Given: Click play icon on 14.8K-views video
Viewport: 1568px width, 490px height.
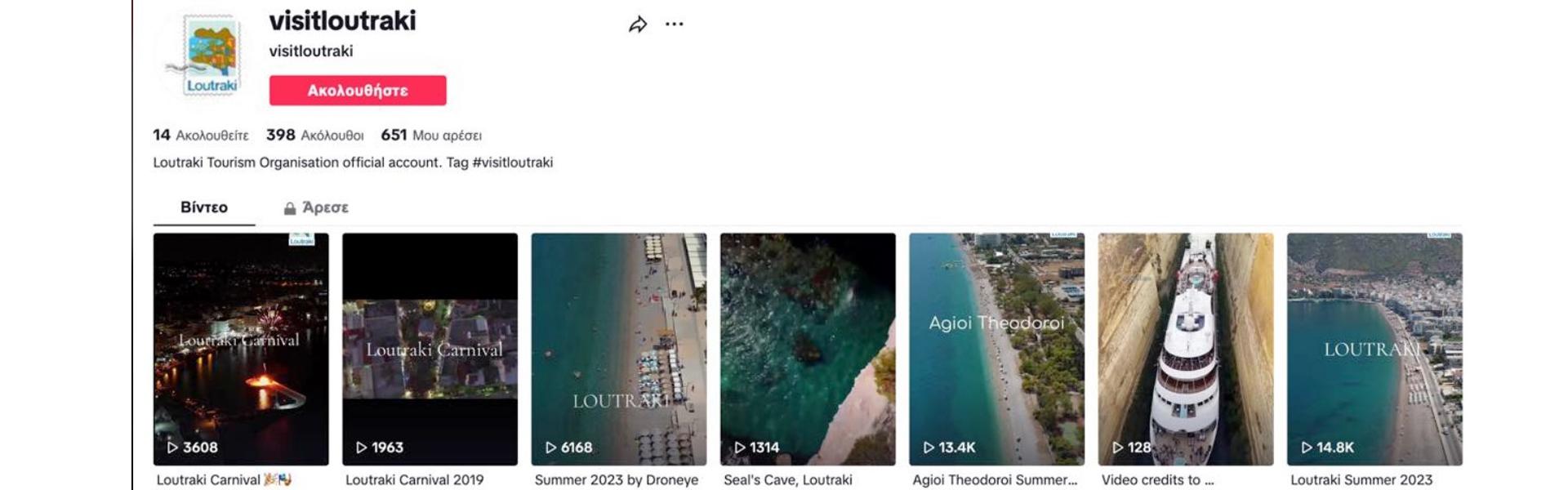Looking at the screenshot, I should [1307, 448].
